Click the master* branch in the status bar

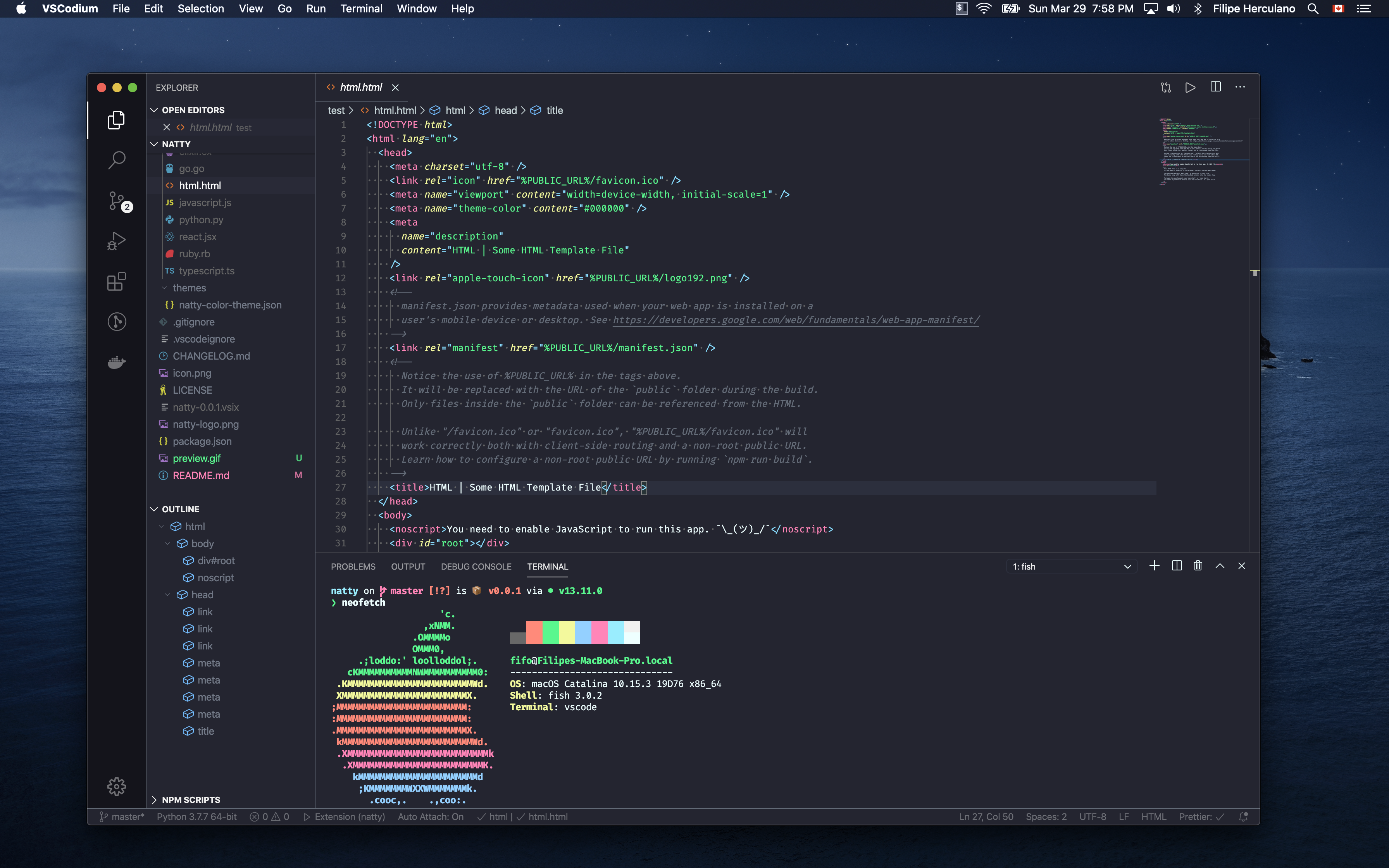click(122, 817)
